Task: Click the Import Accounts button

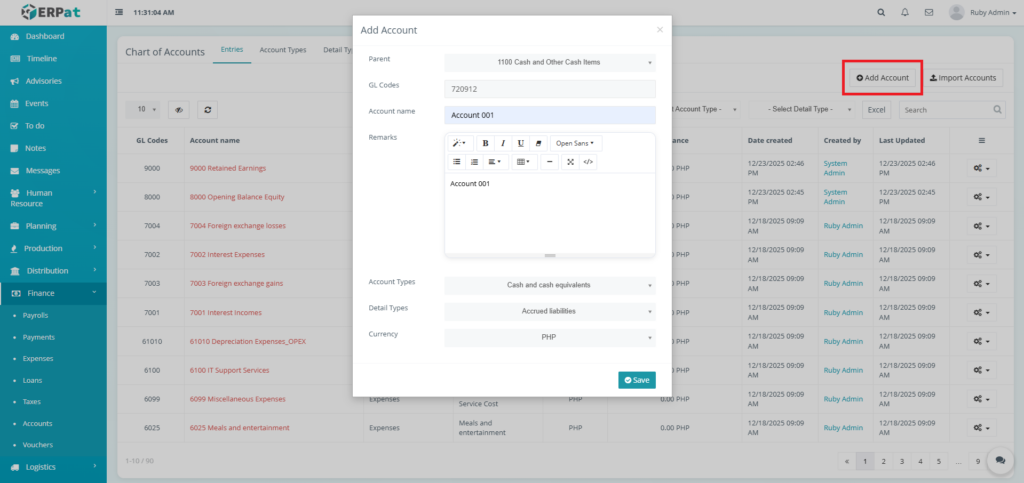Action: [962, 77]
